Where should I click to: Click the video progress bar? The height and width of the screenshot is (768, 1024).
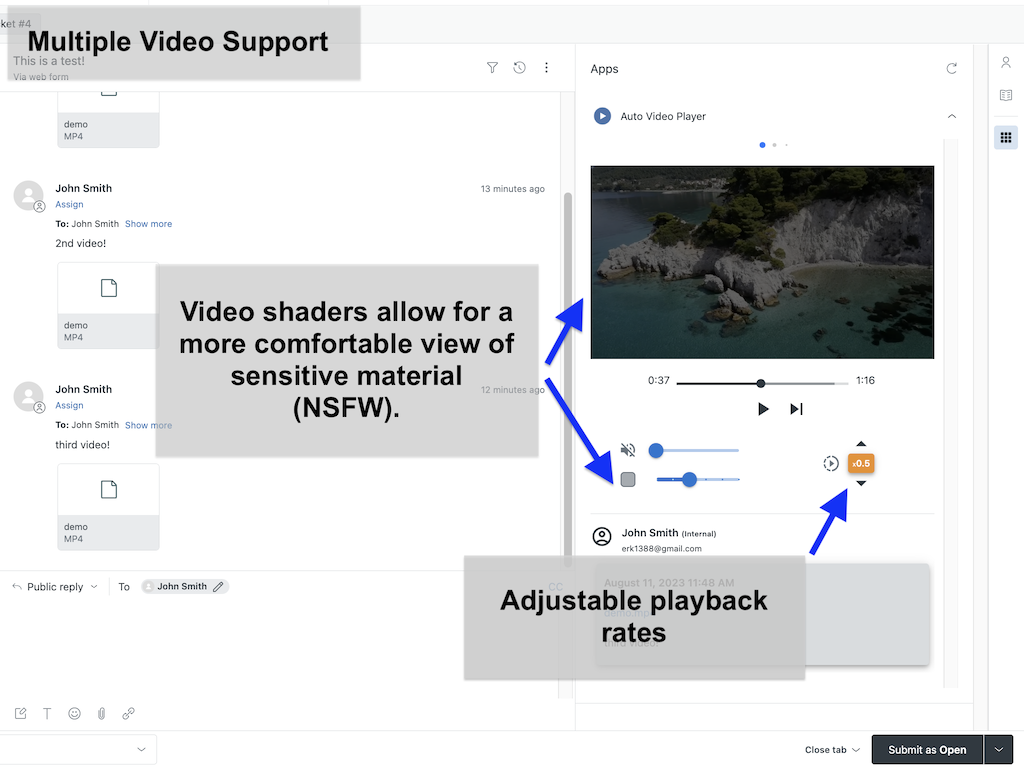coord(762,383)
